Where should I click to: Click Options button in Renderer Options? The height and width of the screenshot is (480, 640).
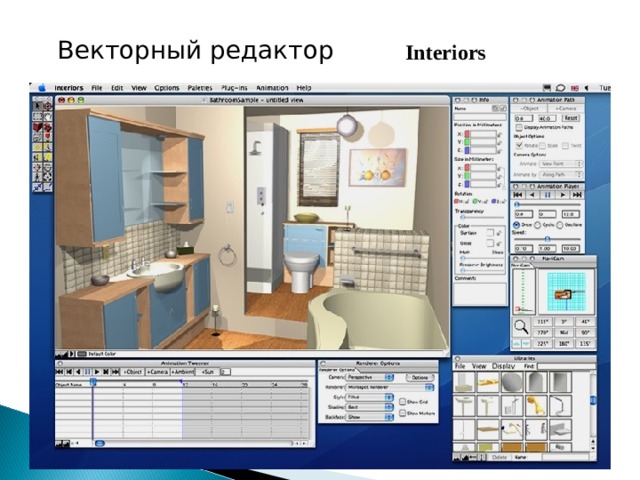click(420, 378)
